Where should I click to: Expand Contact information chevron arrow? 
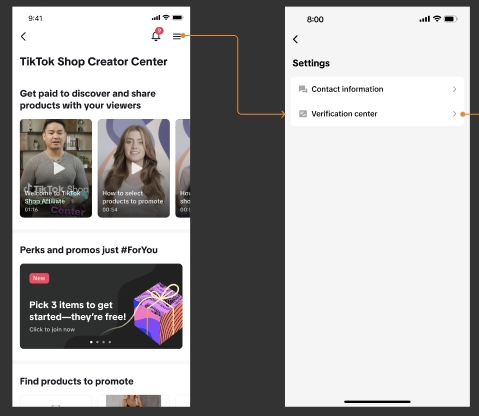point(454,89)
